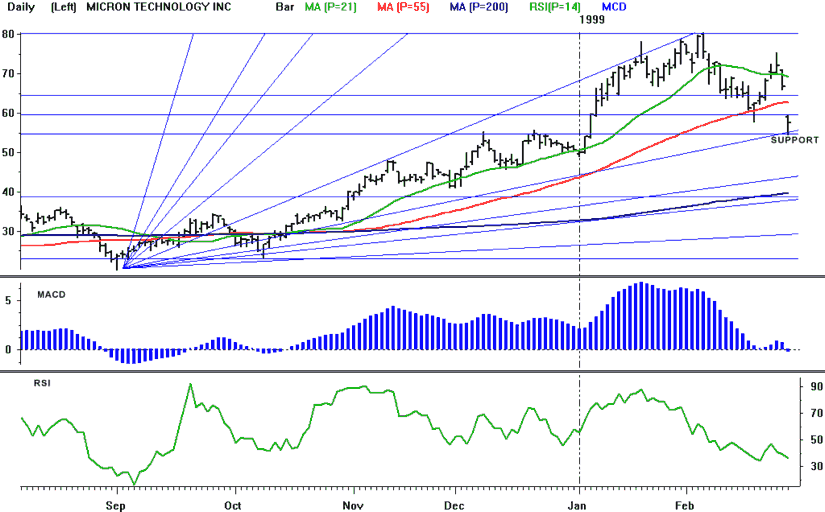Image resolution: width=825 pixels, height=512 pixels.
Task: Click the price axis value '70'
Action: (x=8, y=74)
